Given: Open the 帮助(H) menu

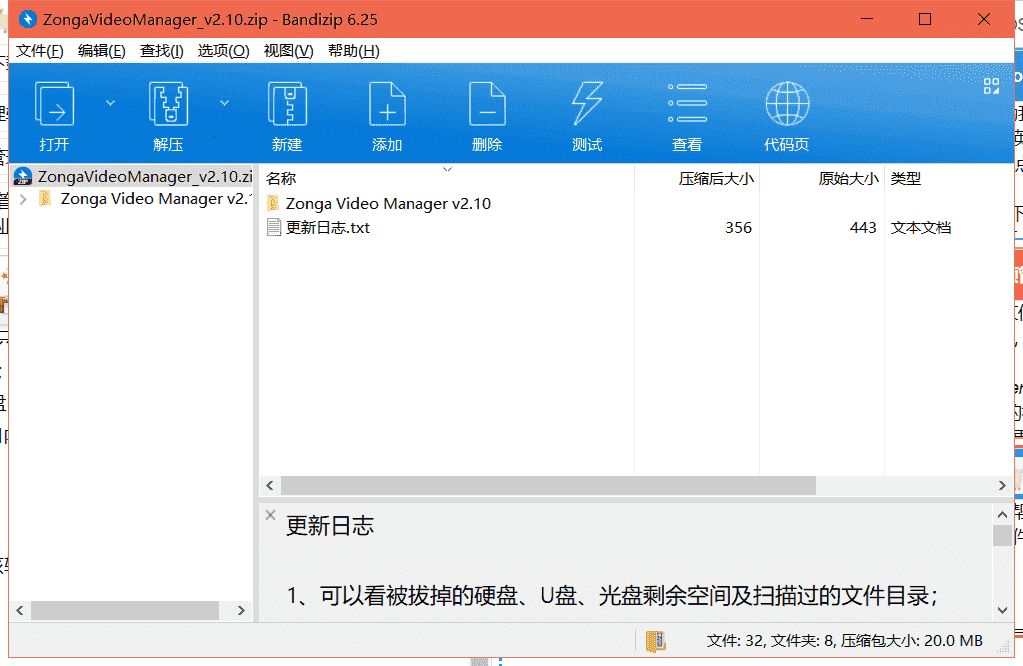Looking at the screenshot, I should [354, 51].
